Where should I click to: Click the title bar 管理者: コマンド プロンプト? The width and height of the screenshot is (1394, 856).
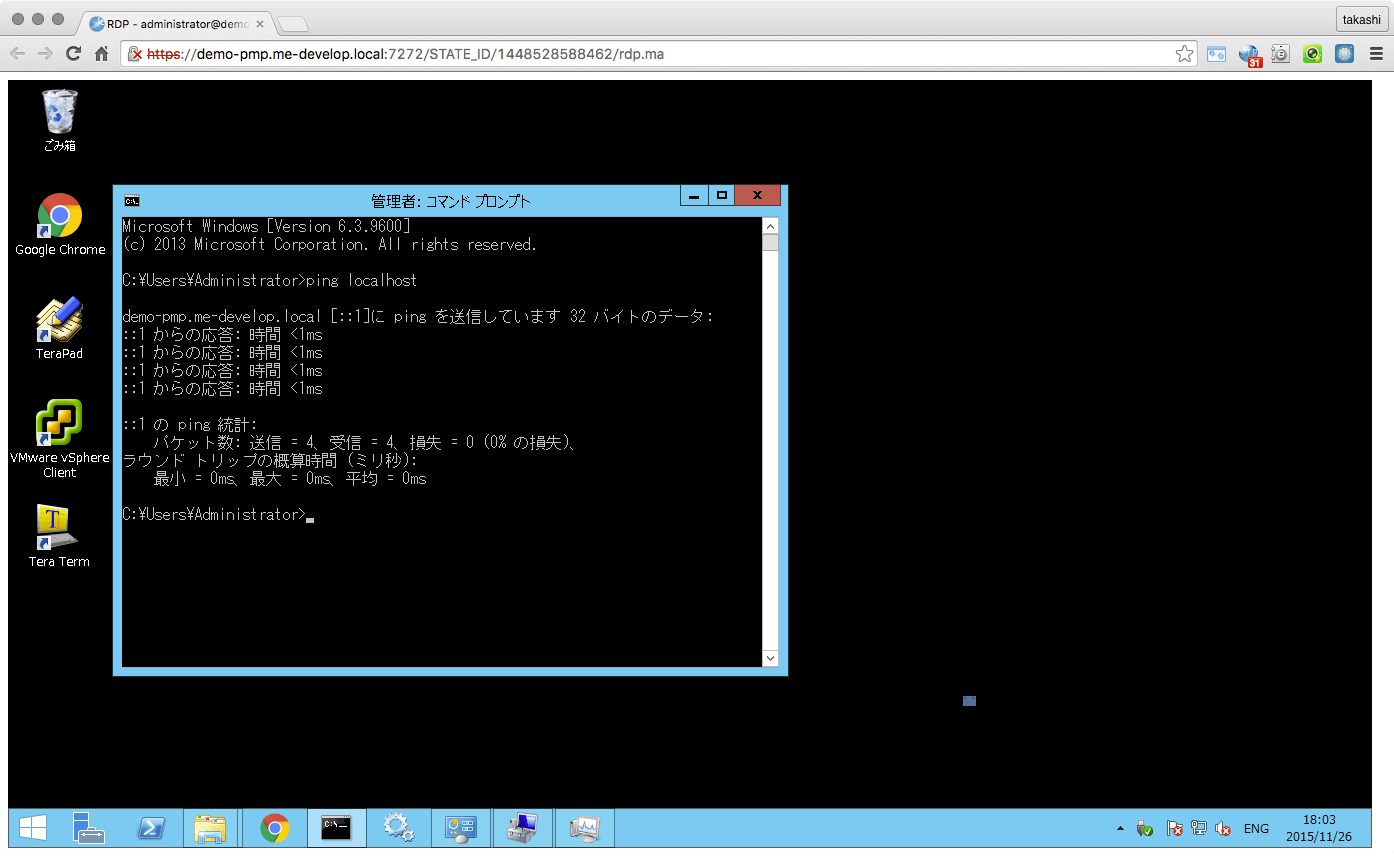coord(450,201)
